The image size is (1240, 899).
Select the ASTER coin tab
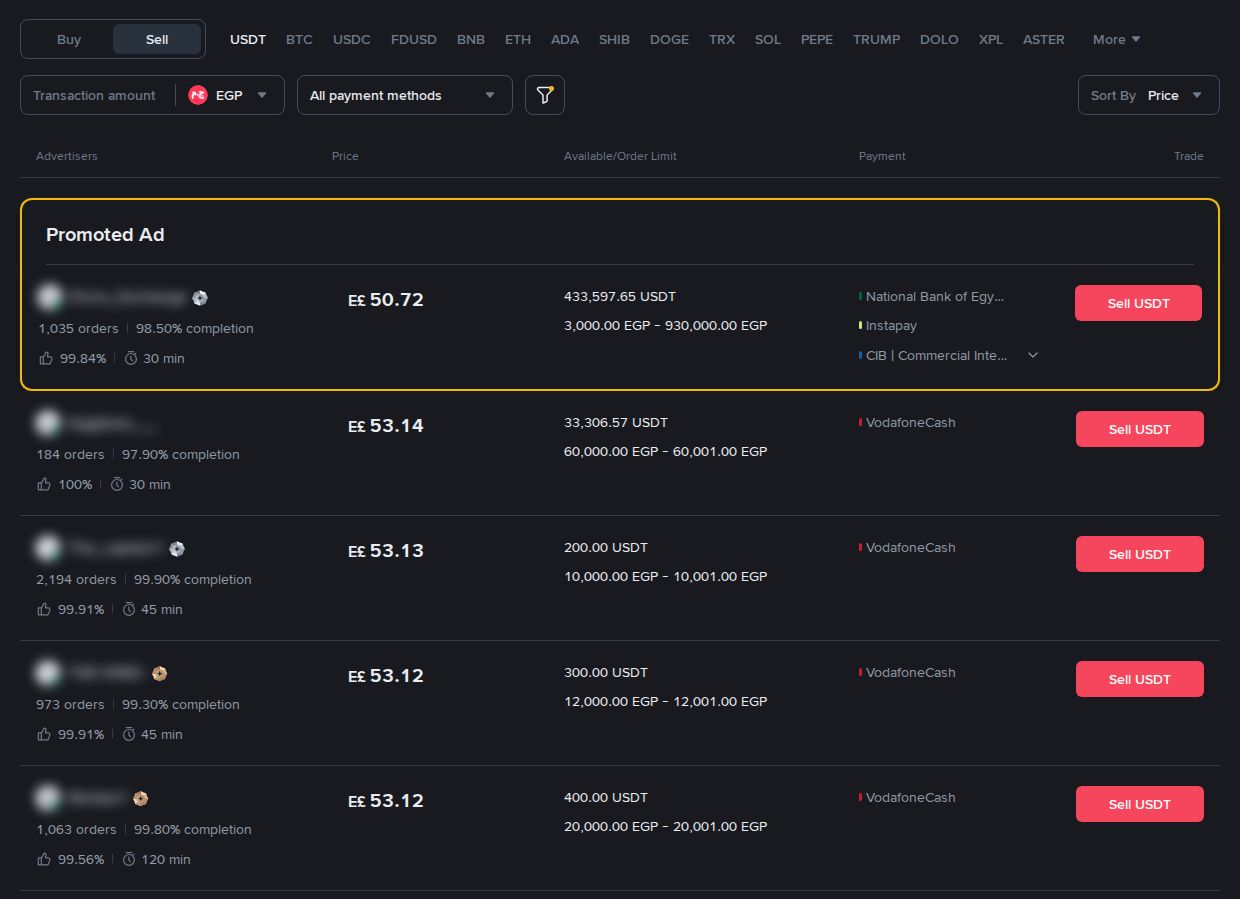point(1044,39)
